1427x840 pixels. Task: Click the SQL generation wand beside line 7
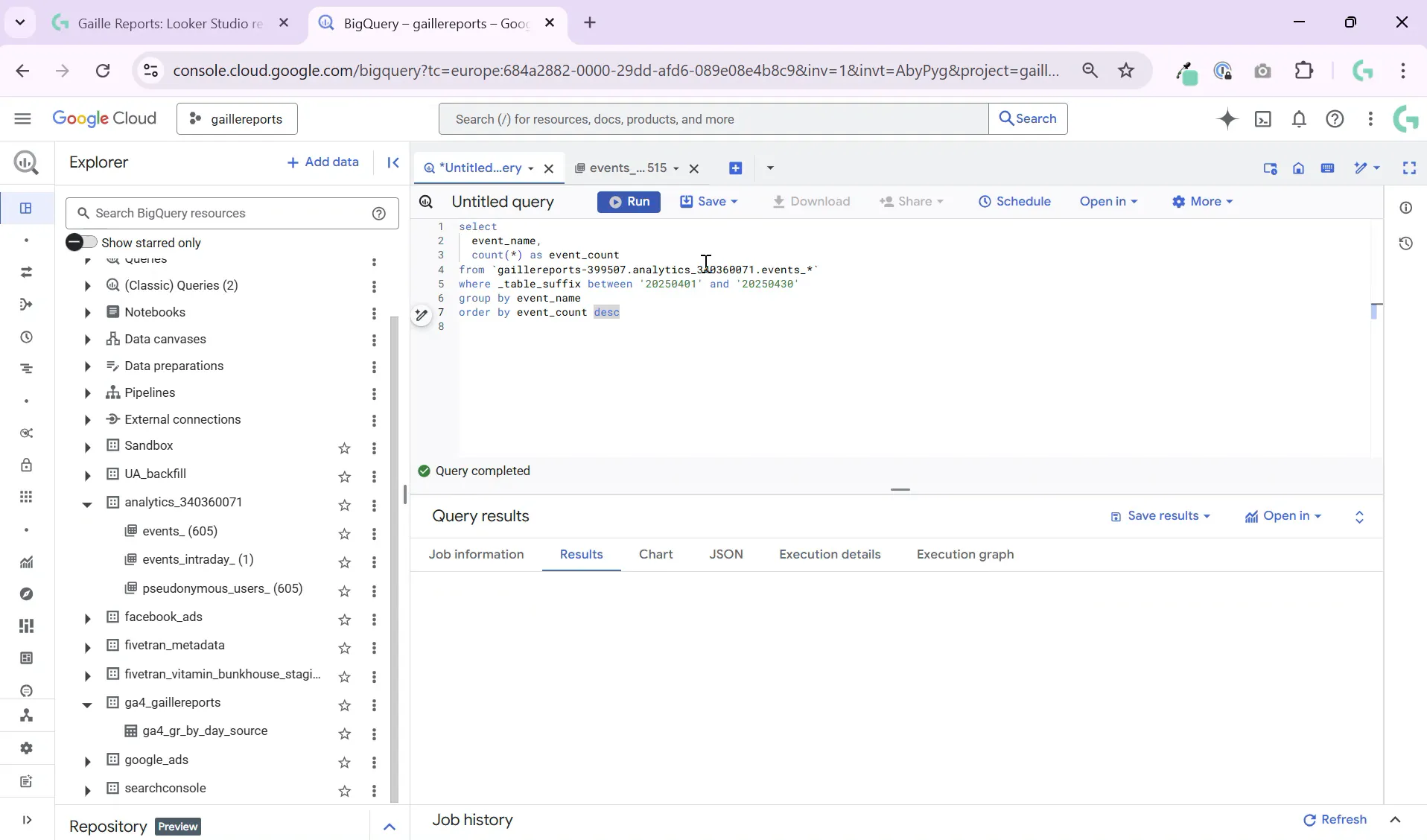(x=421, y=315)
